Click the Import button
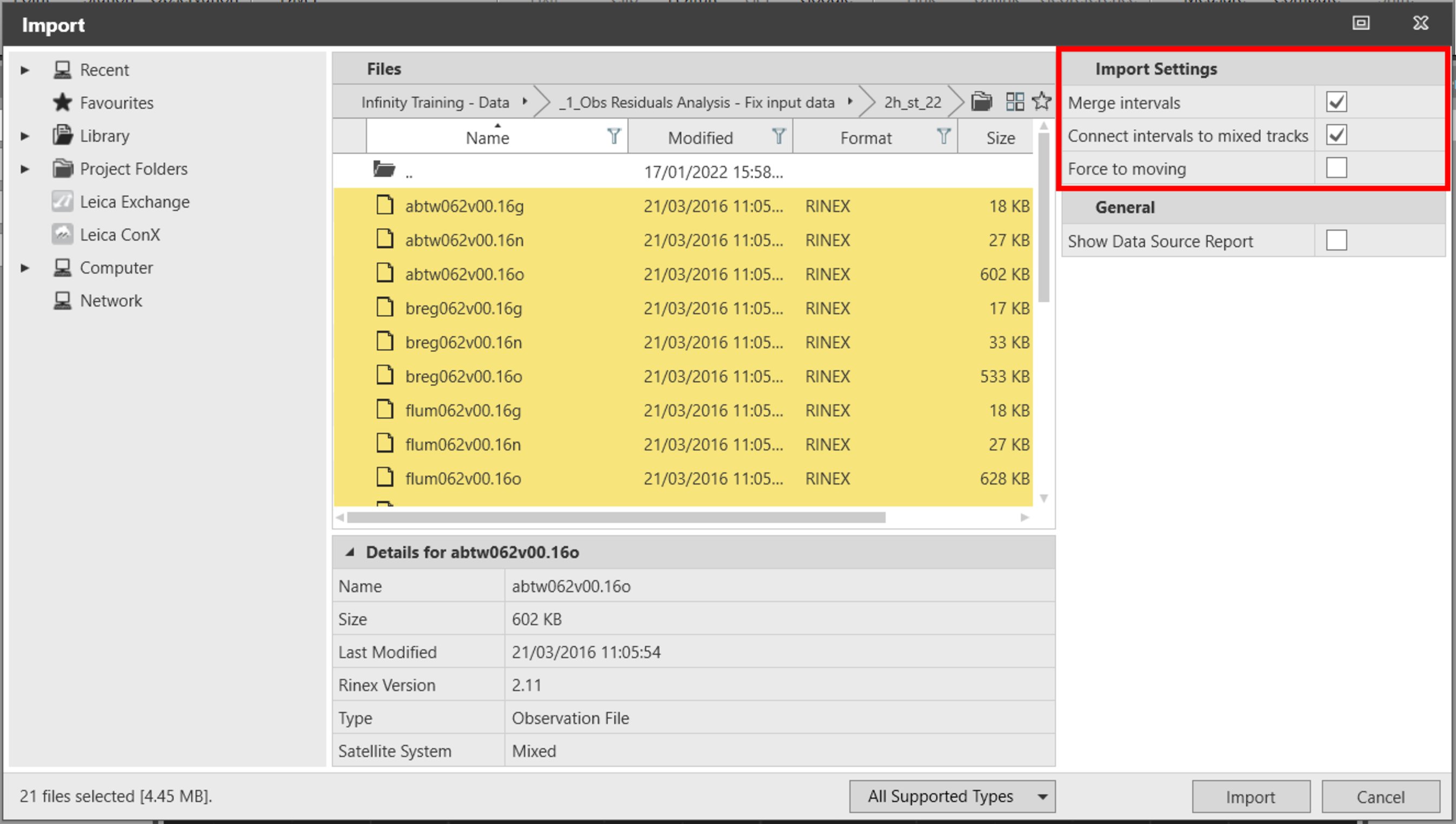This screenshot has height=824, width=1456. tap(1251, 796)
